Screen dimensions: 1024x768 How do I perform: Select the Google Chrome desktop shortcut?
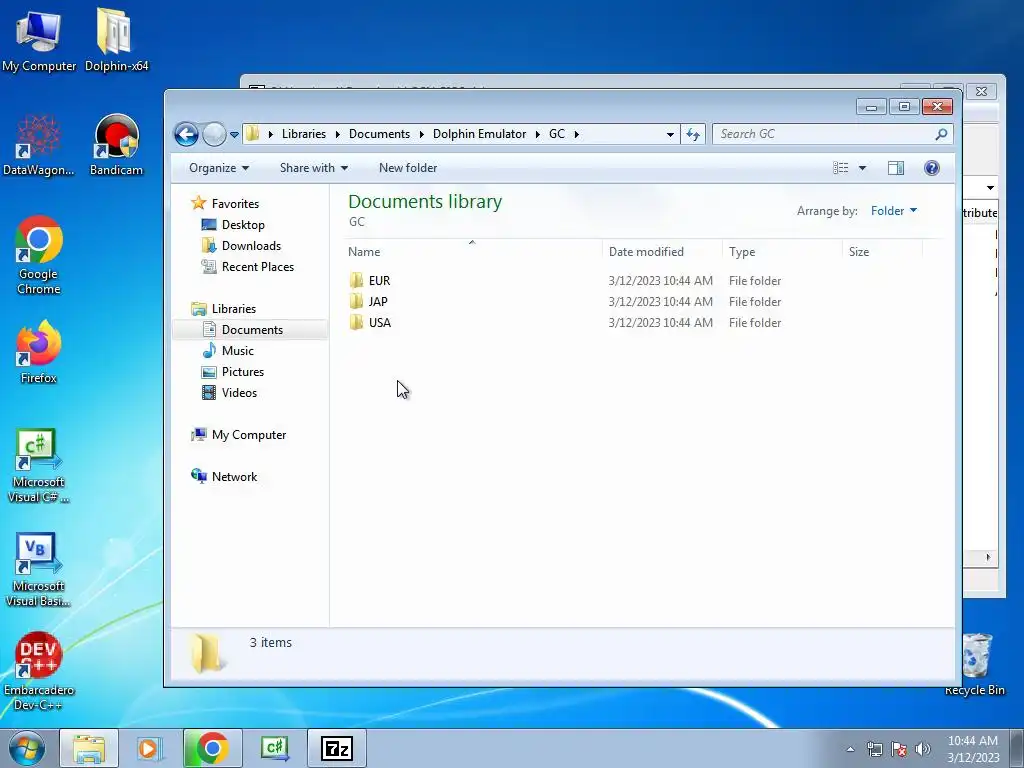39,255
